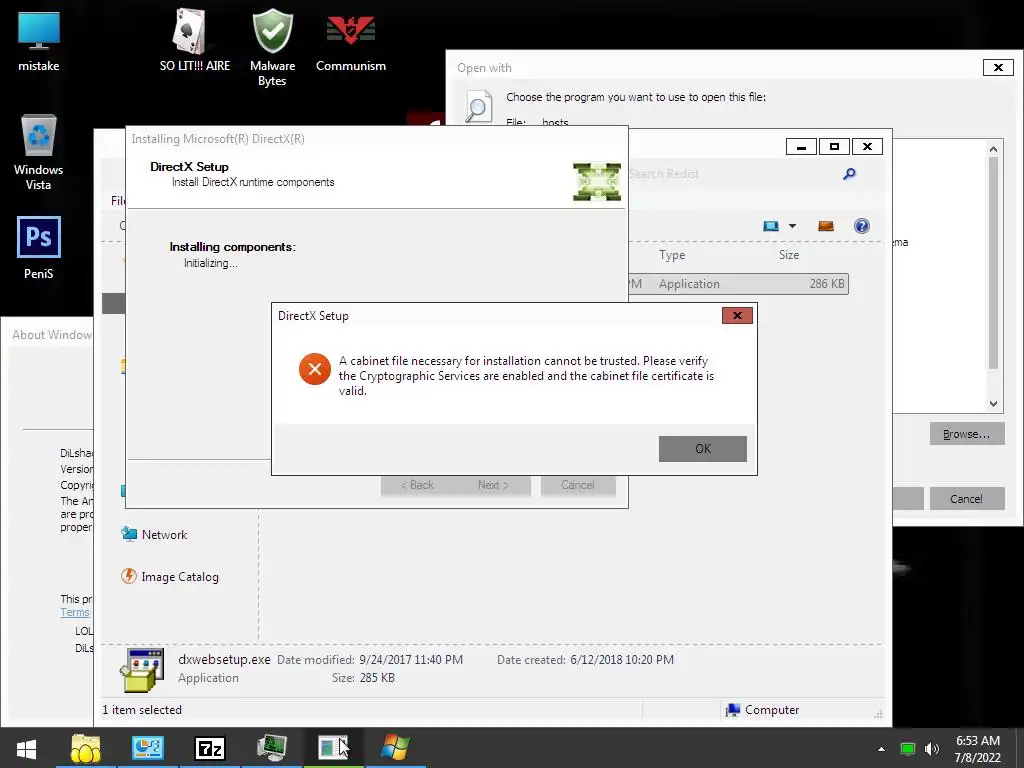Confirm the DirectX error with OK
1024x768 pixels.
pyautogui.click(x=703, y=449)
